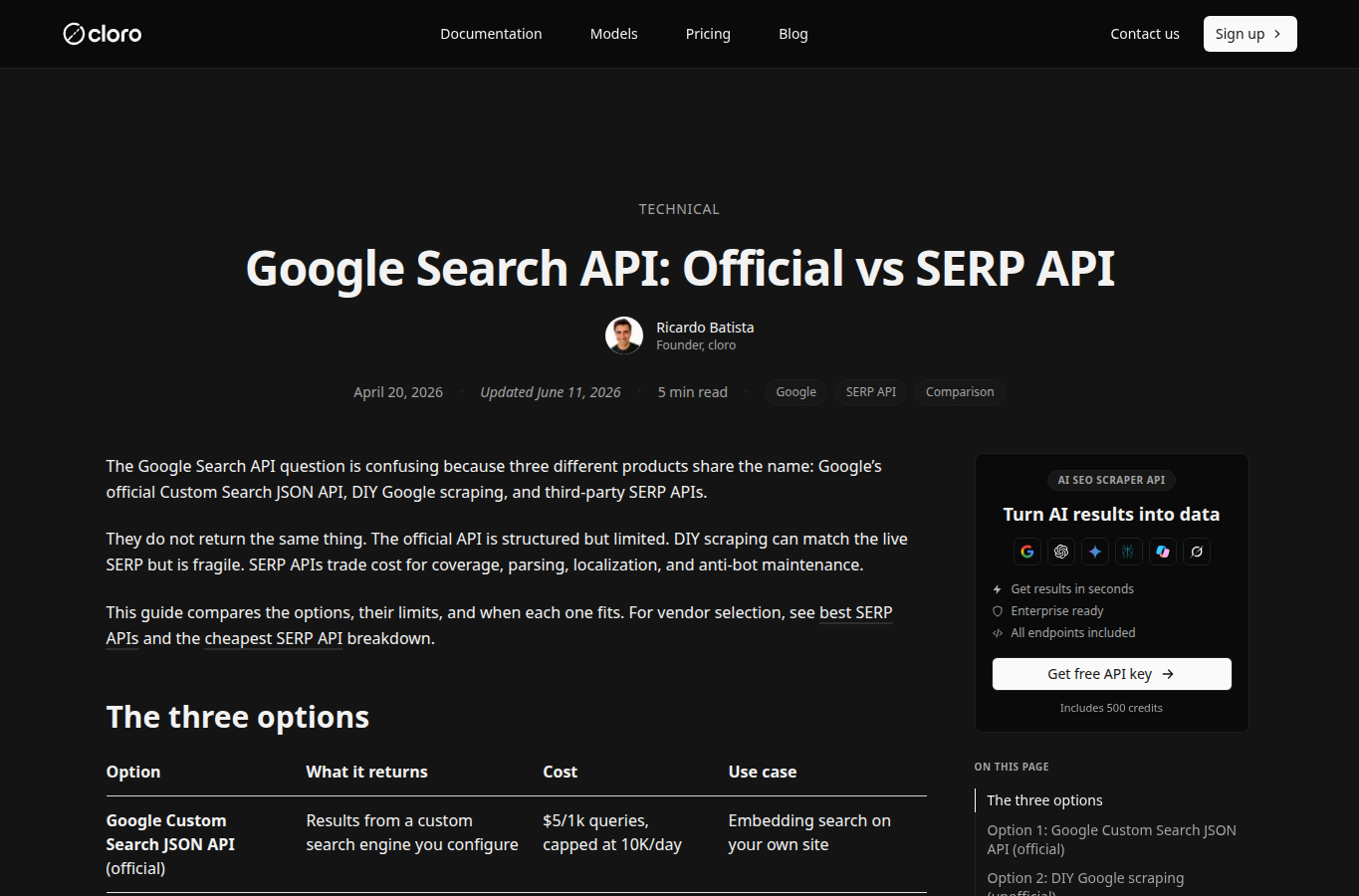This screenshot has height=896, width=1359.
Task: Click the Copilot icon in the promo card
Action: tap(1163, 552)
